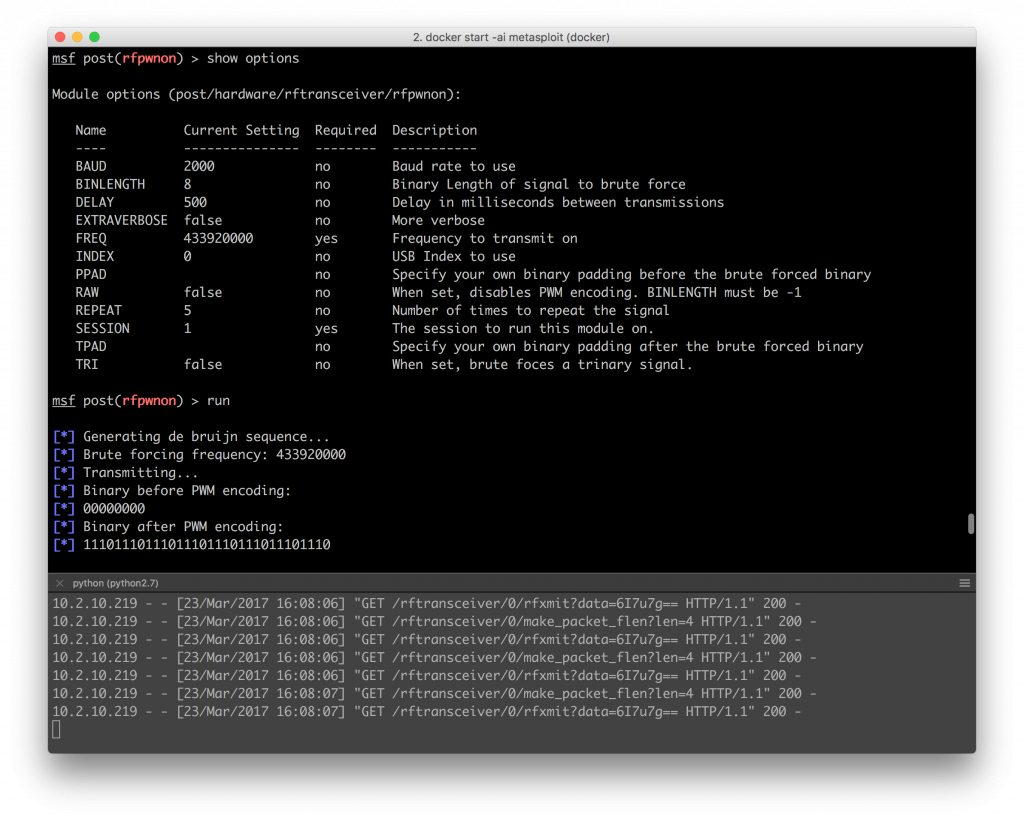Click the cursor block in python pane
This screenshot has height=822, width=1024.
[x=56, y=729]
